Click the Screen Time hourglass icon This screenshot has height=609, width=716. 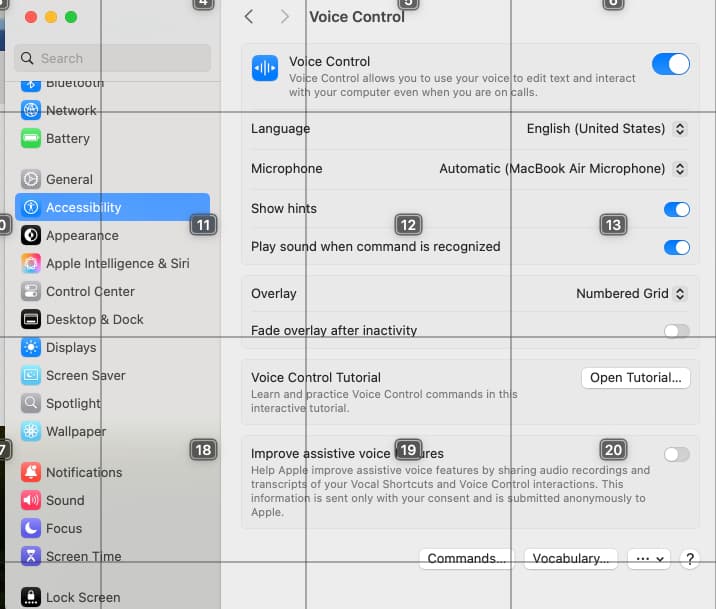(x=31, y=556)
